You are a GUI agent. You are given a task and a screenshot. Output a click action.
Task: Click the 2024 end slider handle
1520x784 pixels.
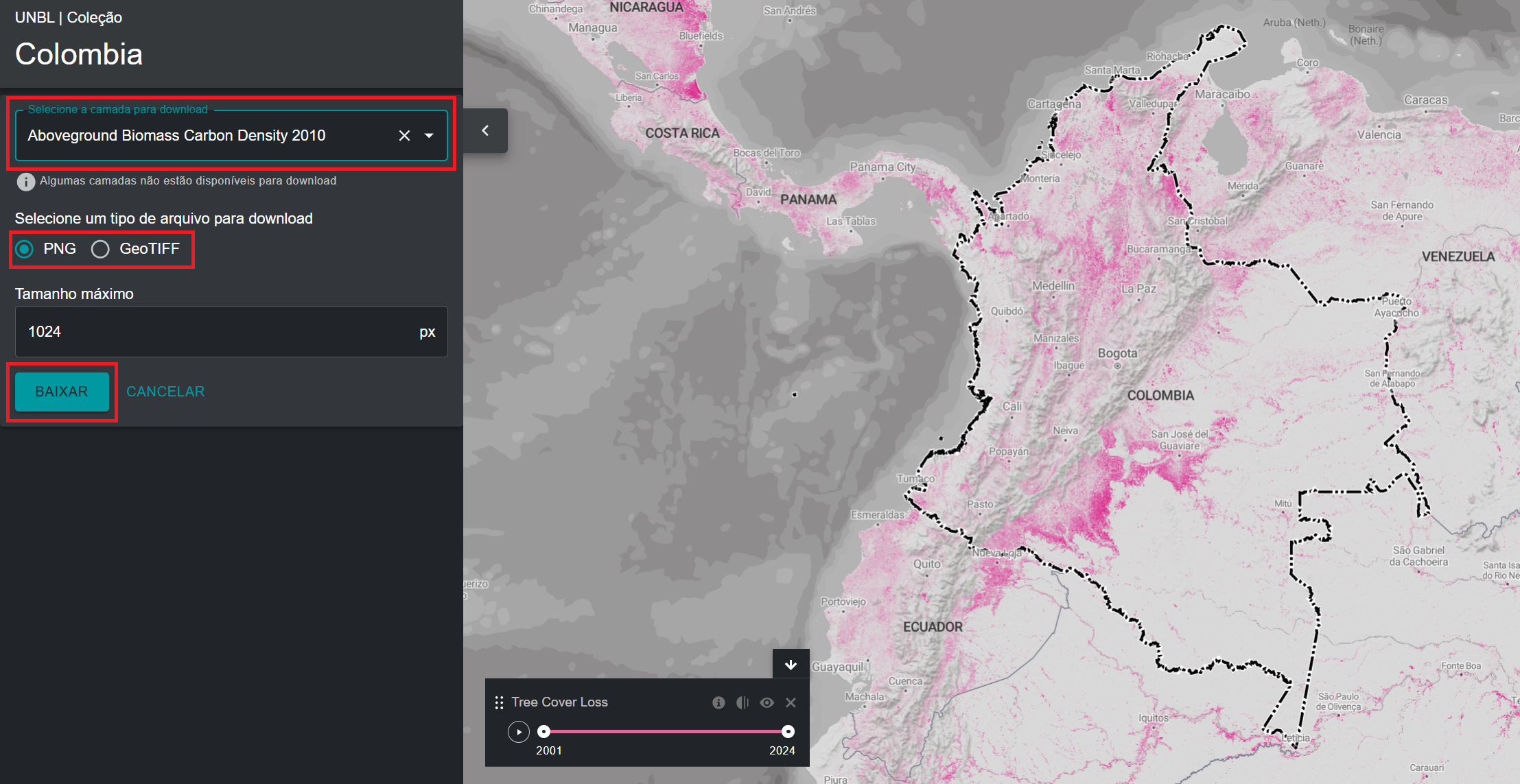(x=788, y=732)
